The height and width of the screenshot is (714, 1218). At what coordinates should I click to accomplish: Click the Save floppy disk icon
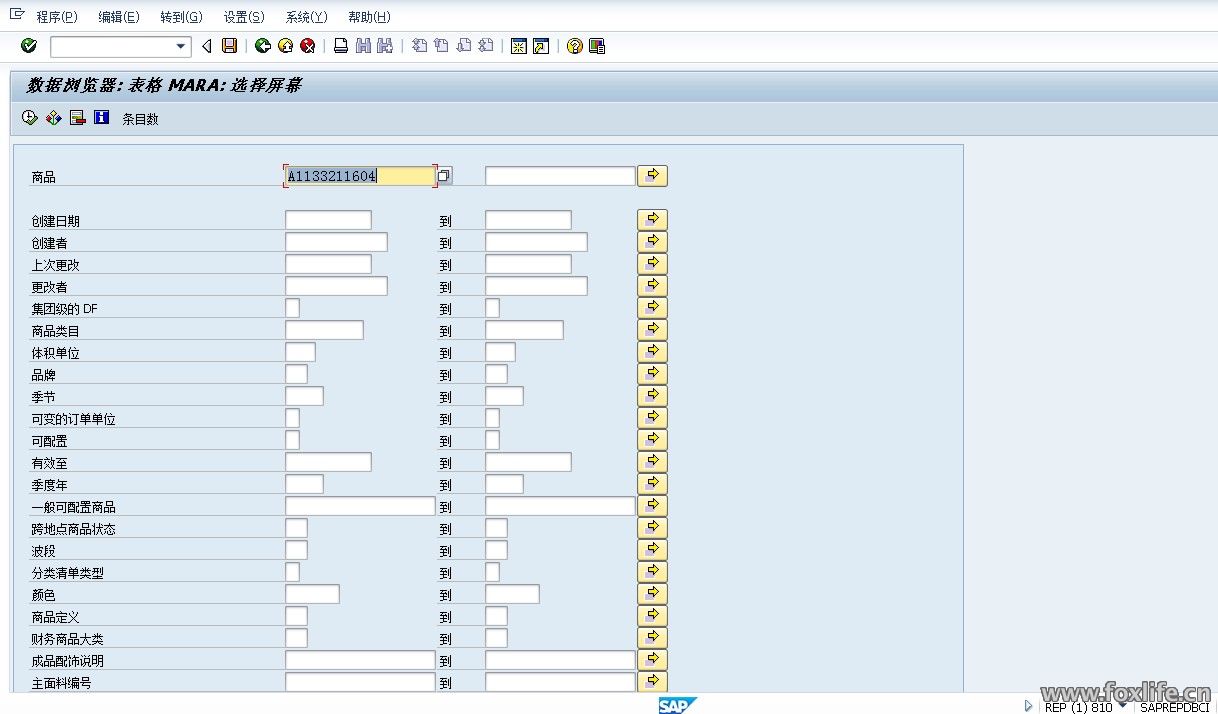[230, 46]
